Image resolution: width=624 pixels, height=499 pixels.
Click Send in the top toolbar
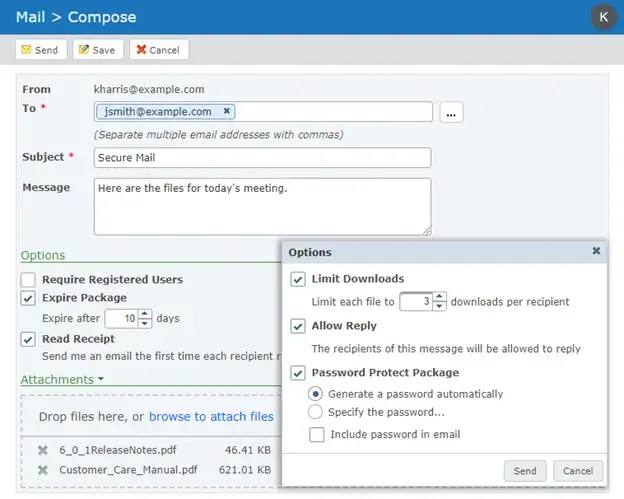pyautogui.click(x=39, y=50)
